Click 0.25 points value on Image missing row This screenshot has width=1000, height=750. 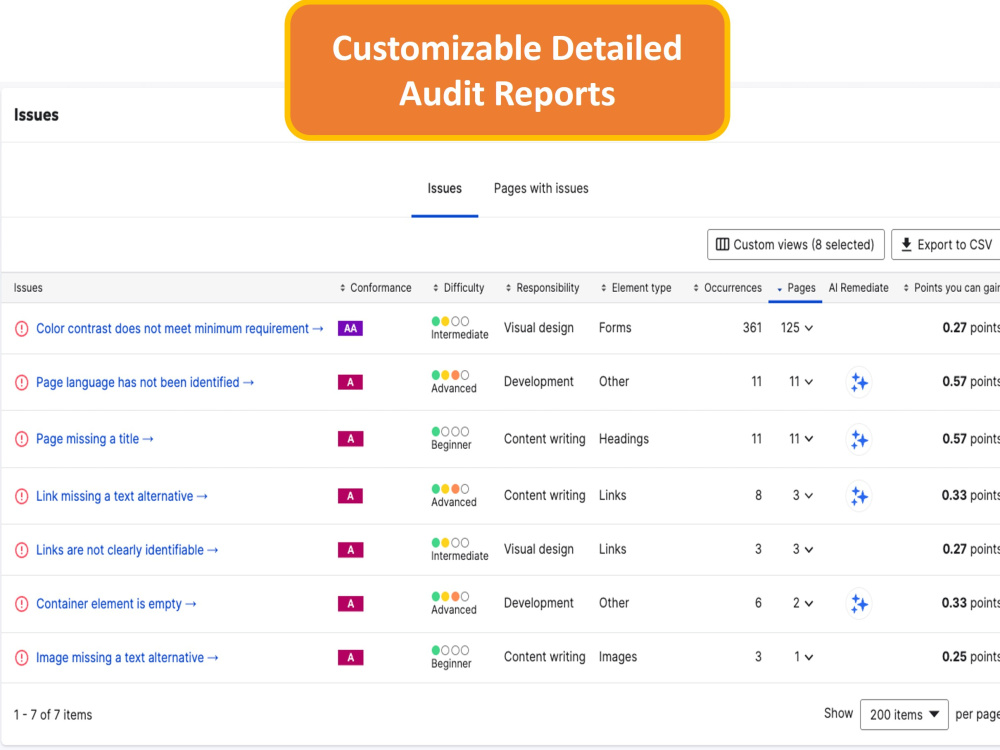971,657
